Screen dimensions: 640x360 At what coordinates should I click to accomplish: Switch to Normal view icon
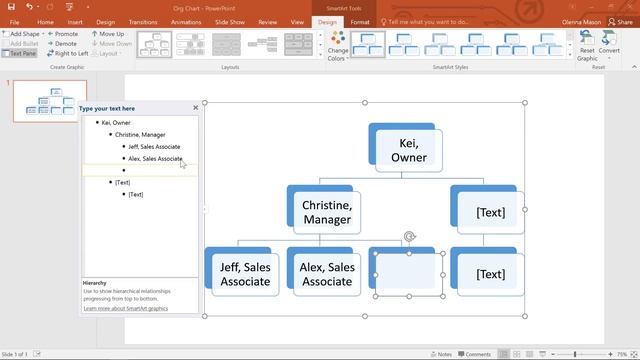[x=504, y=354]
